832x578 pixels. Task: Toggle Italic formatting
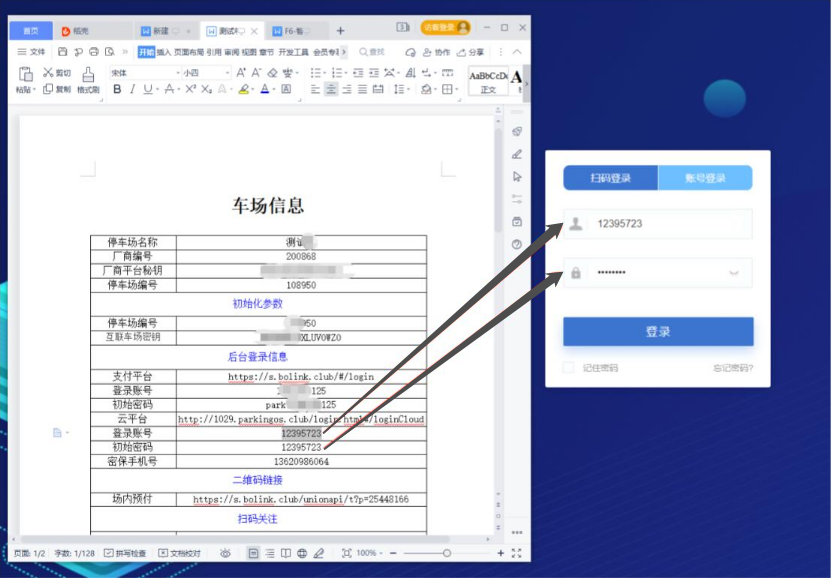(x=132, y=89)
